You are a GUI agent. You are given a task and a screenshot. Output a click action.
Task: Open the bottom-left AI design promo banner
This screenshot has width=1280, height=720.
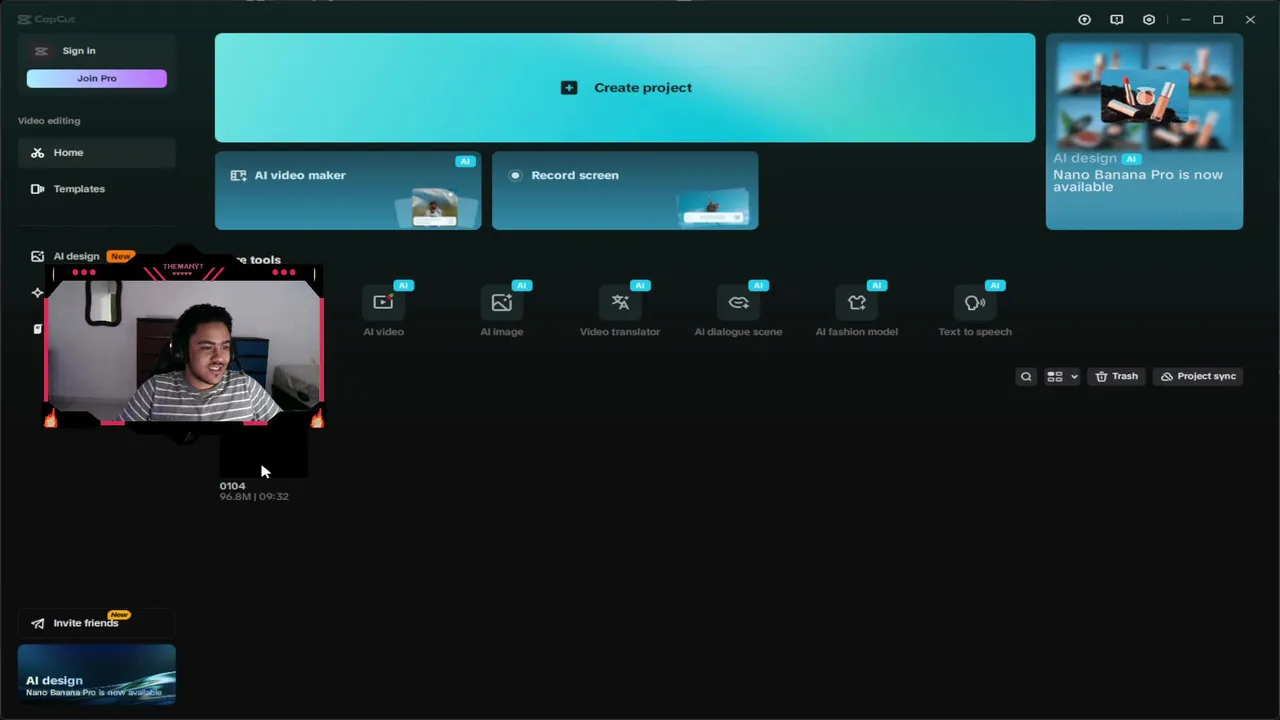[x=97, y=674]
